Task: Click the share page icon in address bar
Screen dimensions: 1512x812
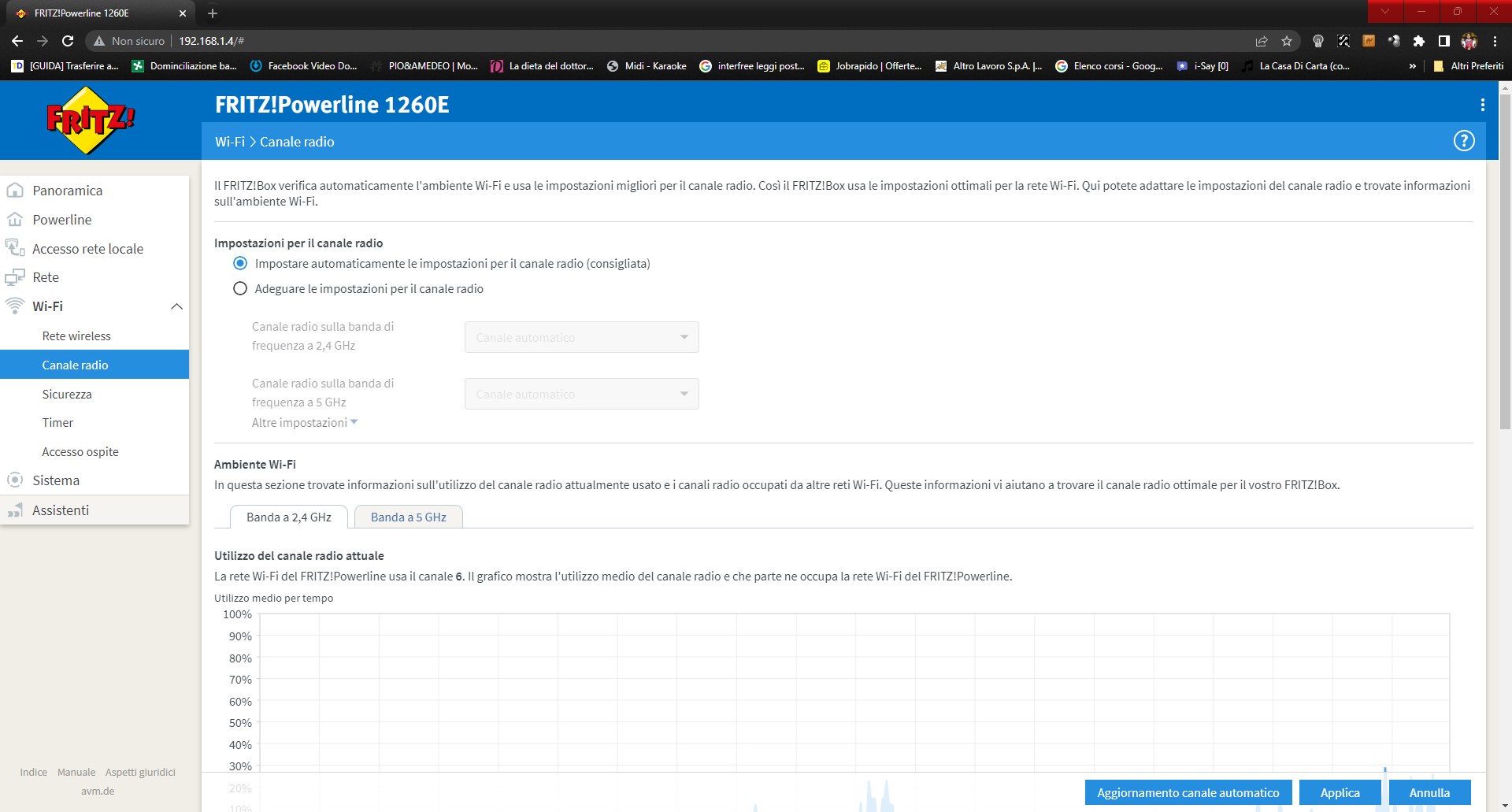Action: (1262, 41)
